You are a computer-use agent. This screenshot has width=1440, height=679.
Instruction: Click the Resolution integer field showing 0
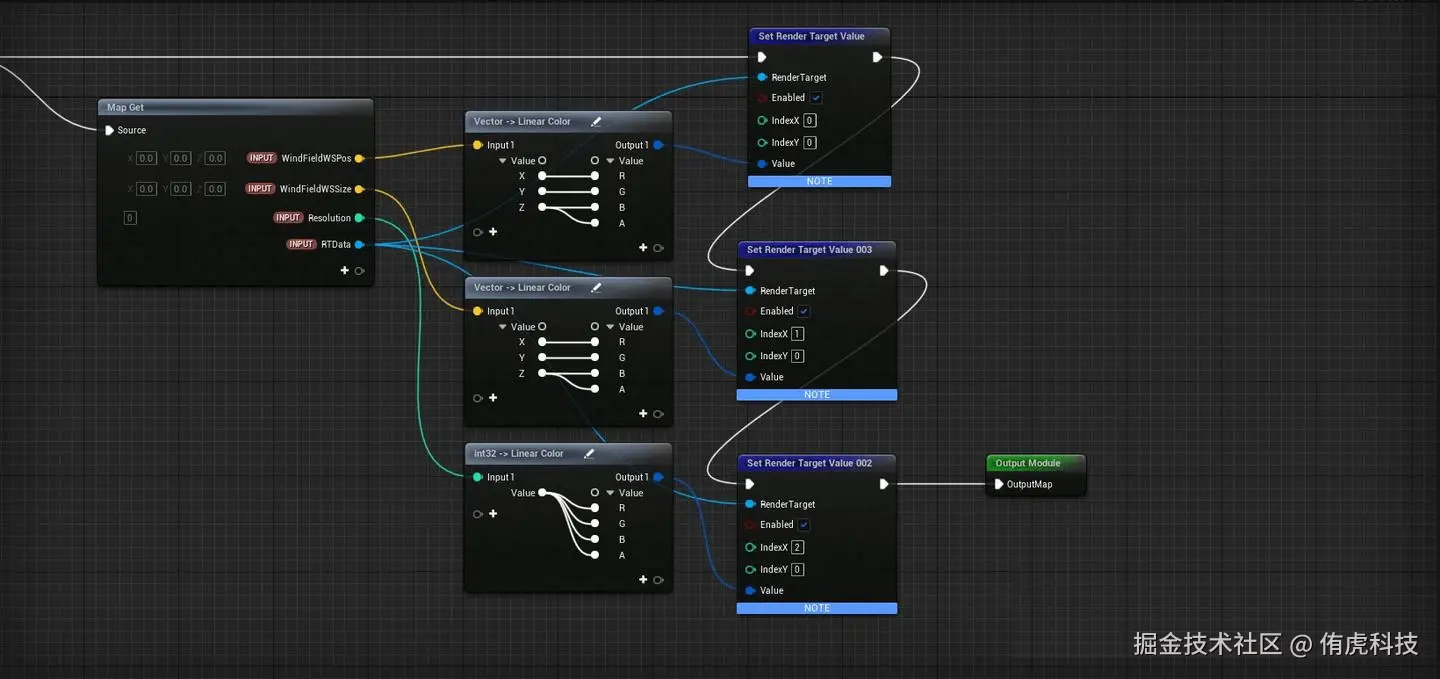(130, 218)
